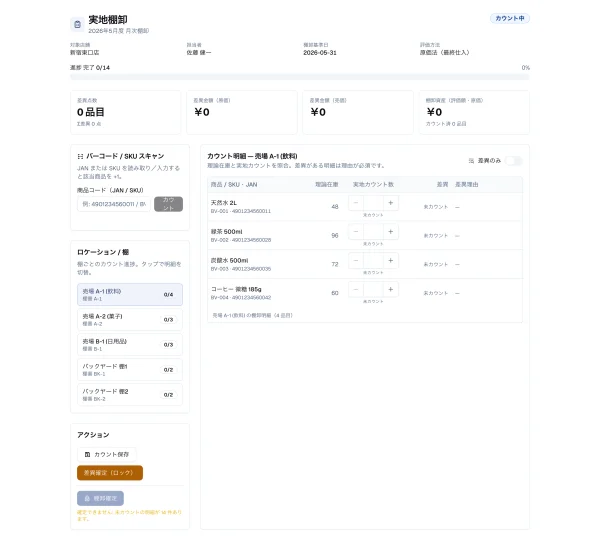Click the アクション heading

(x=93, y=435)
